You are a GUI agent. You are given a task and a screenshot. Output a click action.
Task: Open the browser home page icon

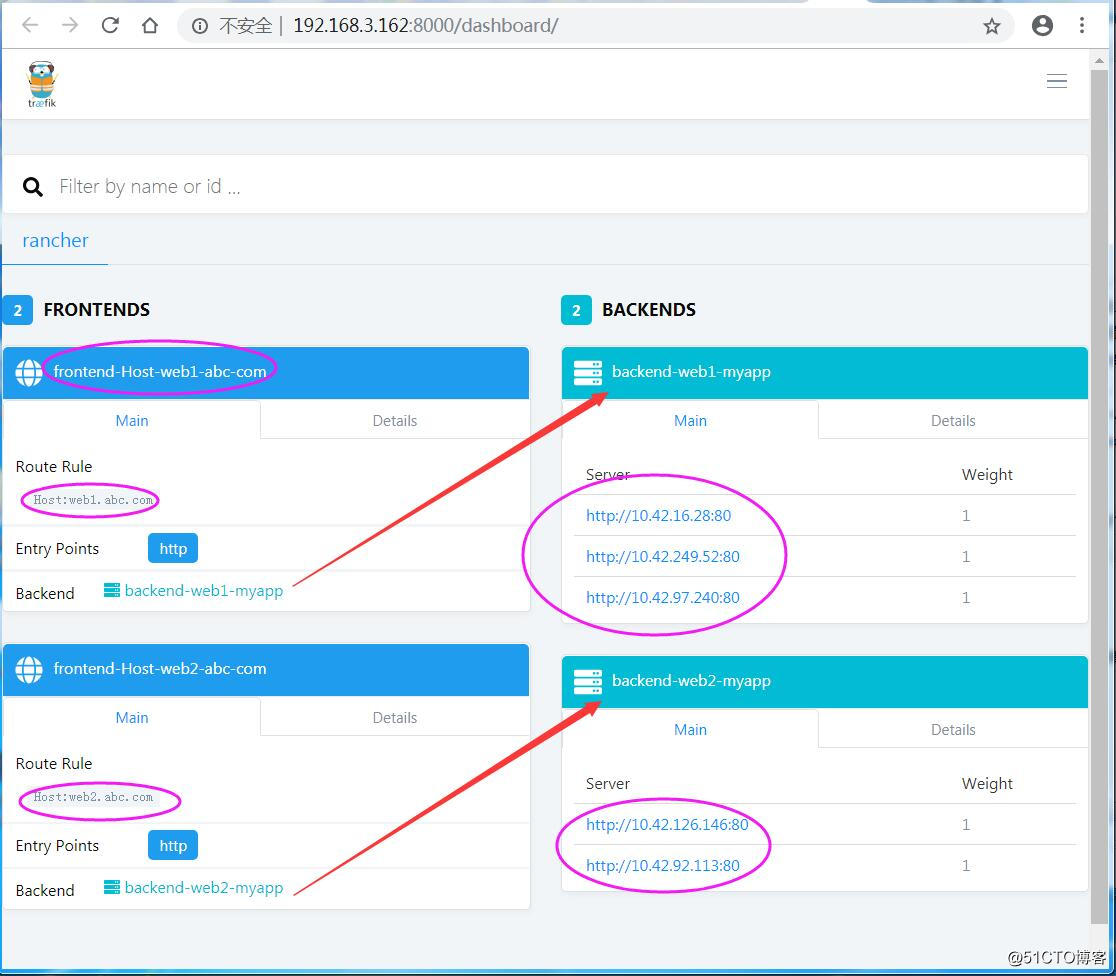149,26
